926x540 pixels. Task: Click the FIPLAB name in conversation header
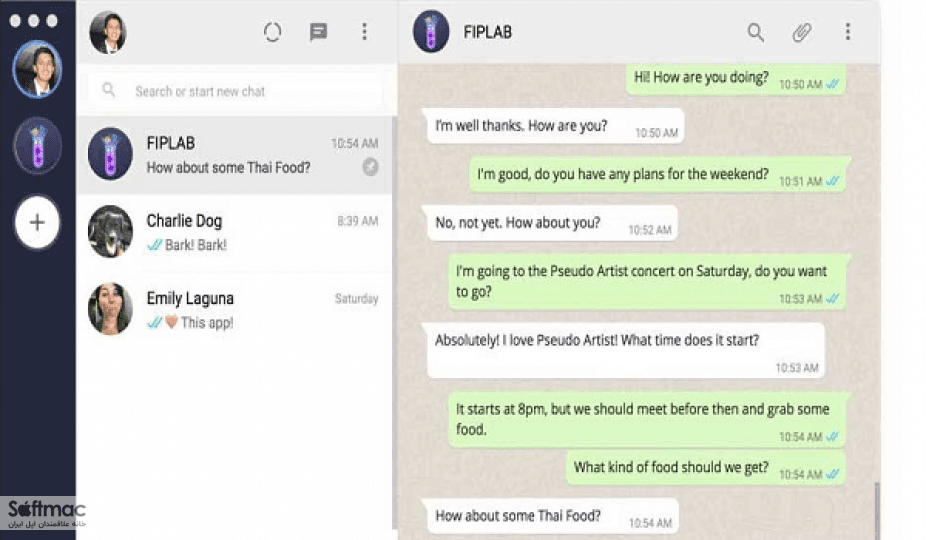coord(487,32)
